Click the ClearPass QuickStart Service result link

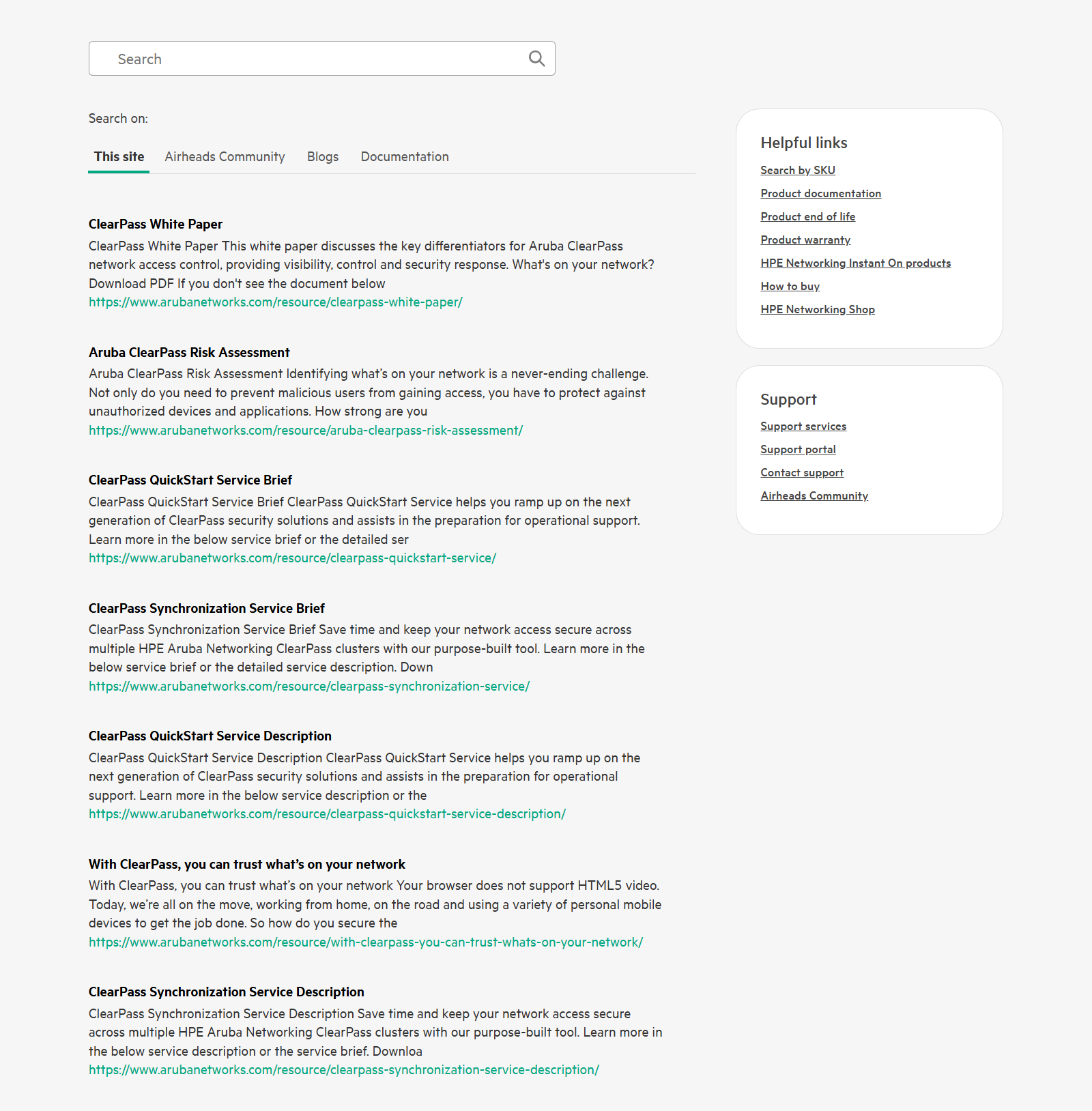click(x=292, y=558)
